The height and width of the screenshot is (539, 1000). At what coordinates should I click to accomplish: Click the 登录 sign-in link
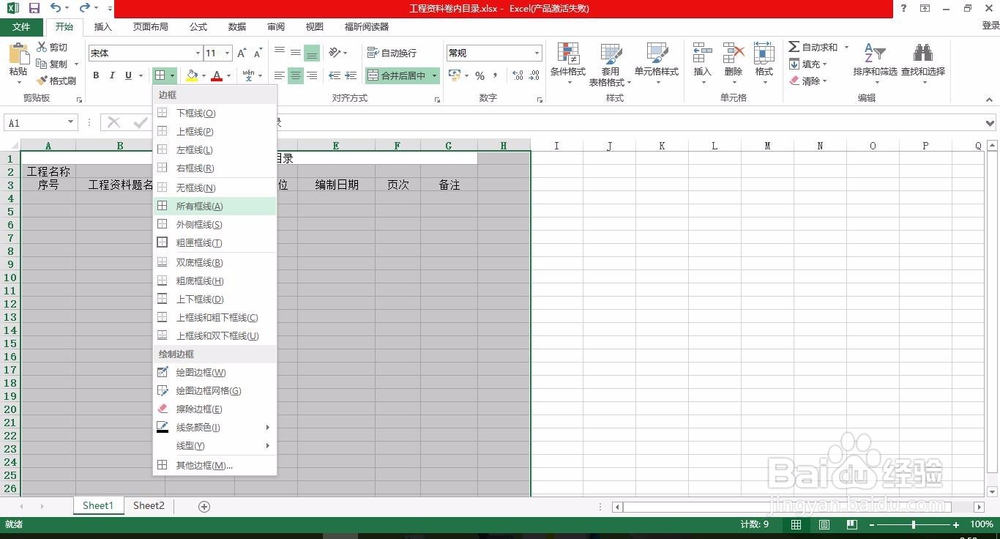(990, 26)
